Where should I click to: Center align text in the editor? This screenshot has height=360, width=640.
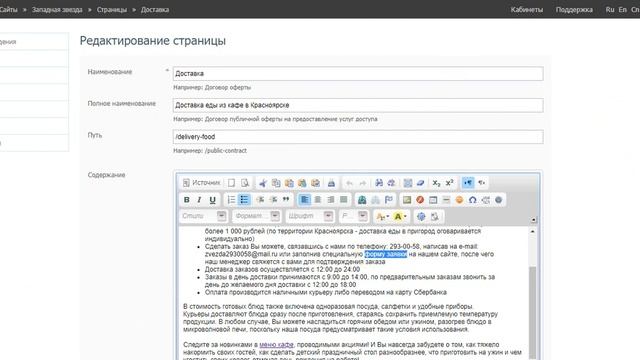tap(318, 200)
